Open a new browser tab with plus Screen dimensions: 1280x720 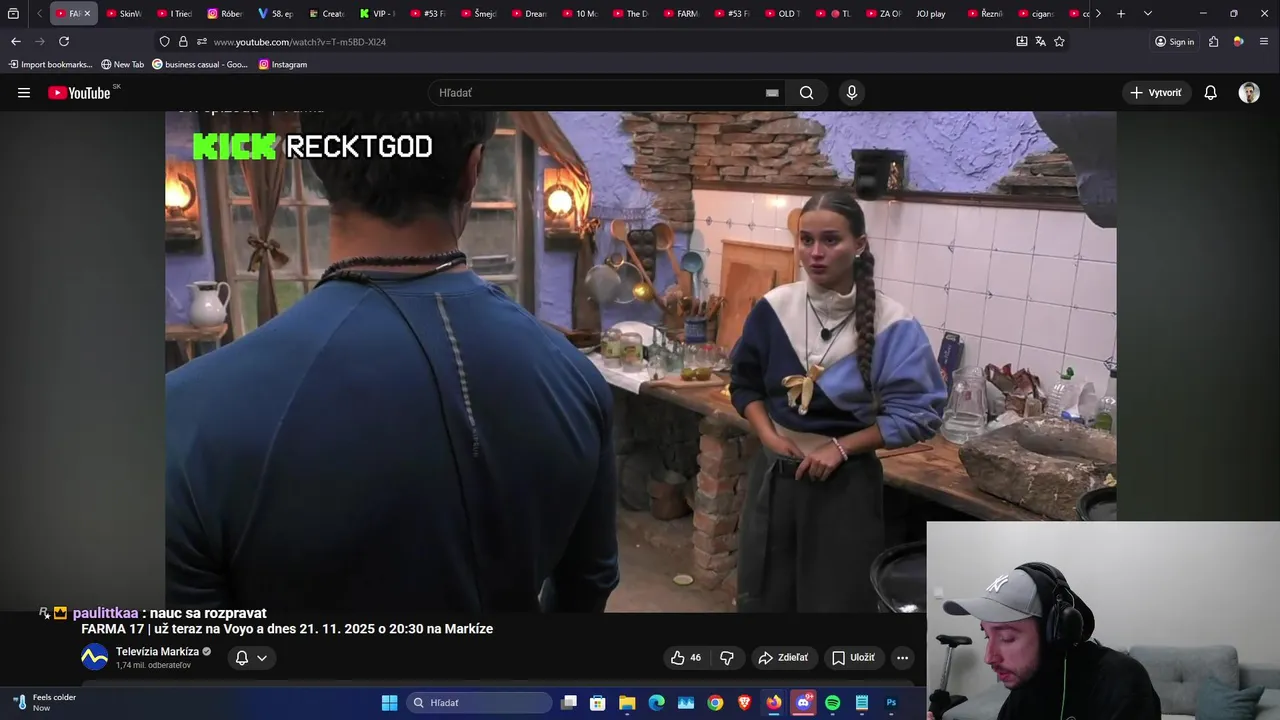[x=1121, y=14]
